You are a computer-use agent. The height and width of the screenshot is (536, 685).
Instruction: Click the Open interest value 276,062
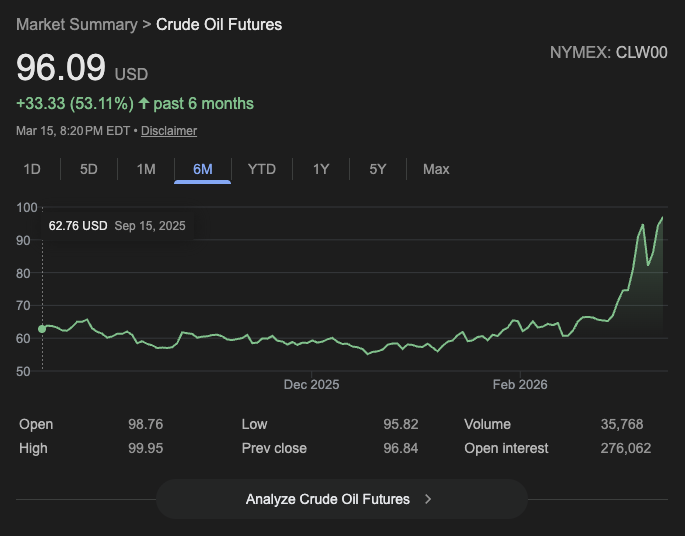click(x=625, y=448)
